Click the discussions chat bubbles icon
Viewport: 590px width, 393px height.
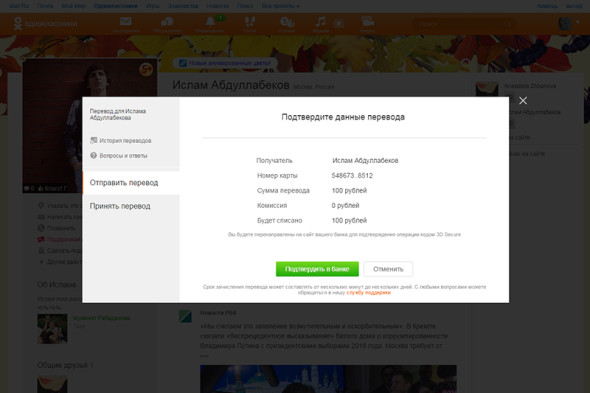[167, 22]
